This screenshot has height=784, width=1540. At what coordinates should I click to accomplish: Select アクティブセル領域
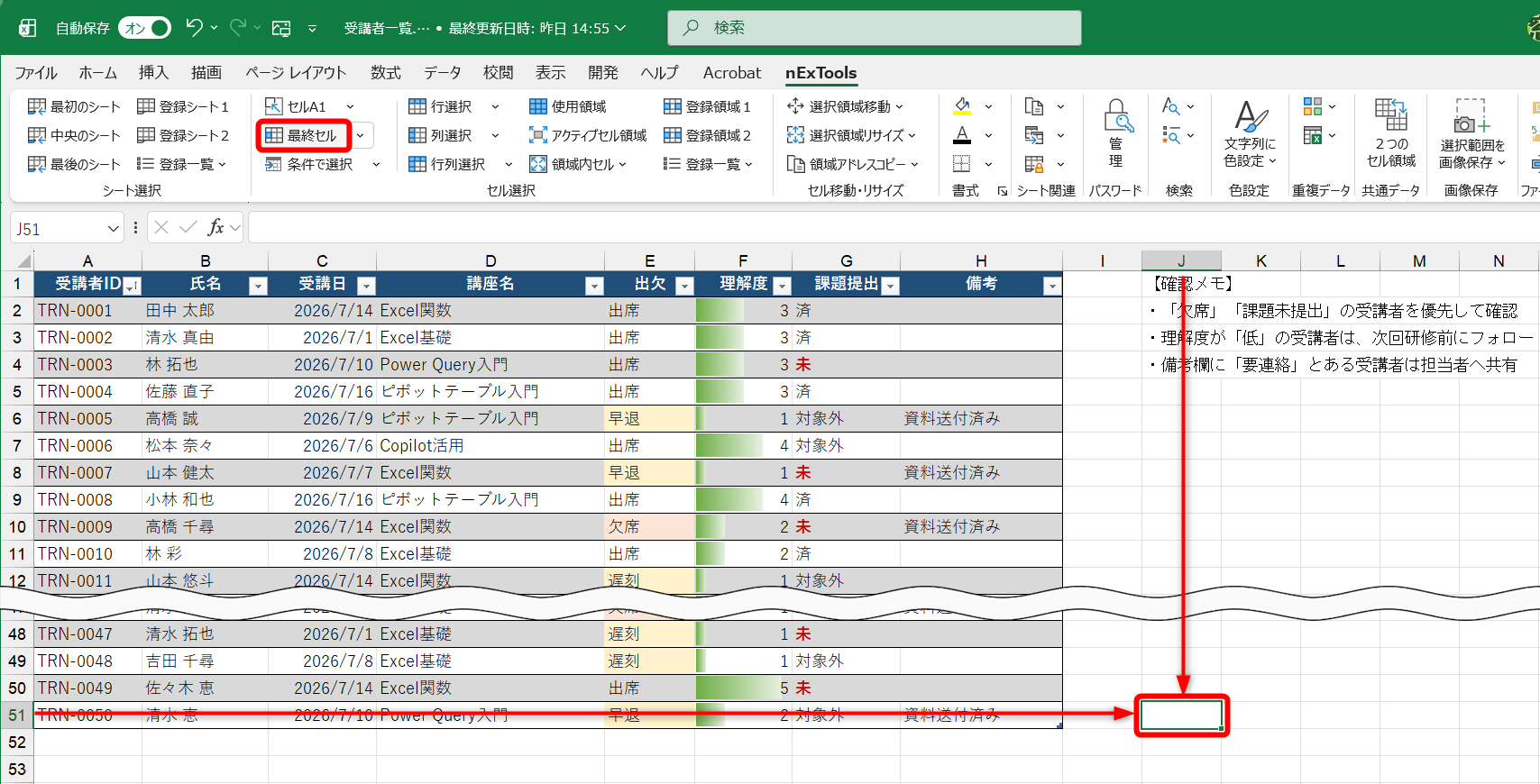[588, 135]
